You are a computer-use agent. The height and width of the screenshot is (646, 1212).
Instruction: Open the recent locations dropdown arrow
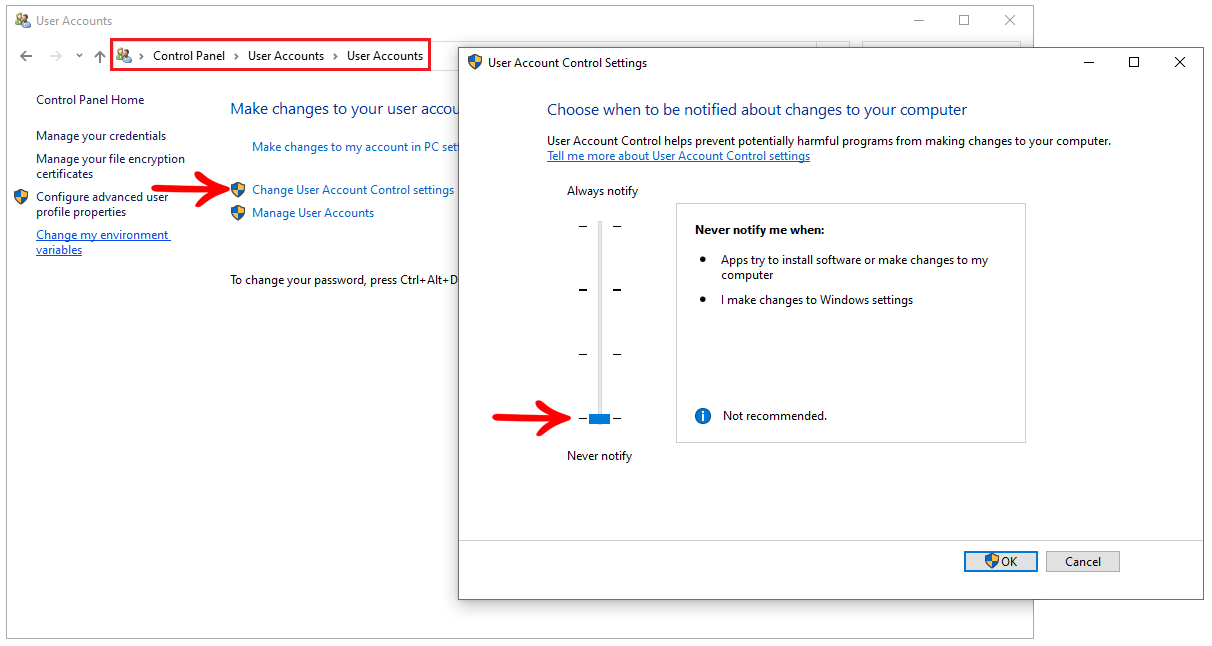click(79, 56)
